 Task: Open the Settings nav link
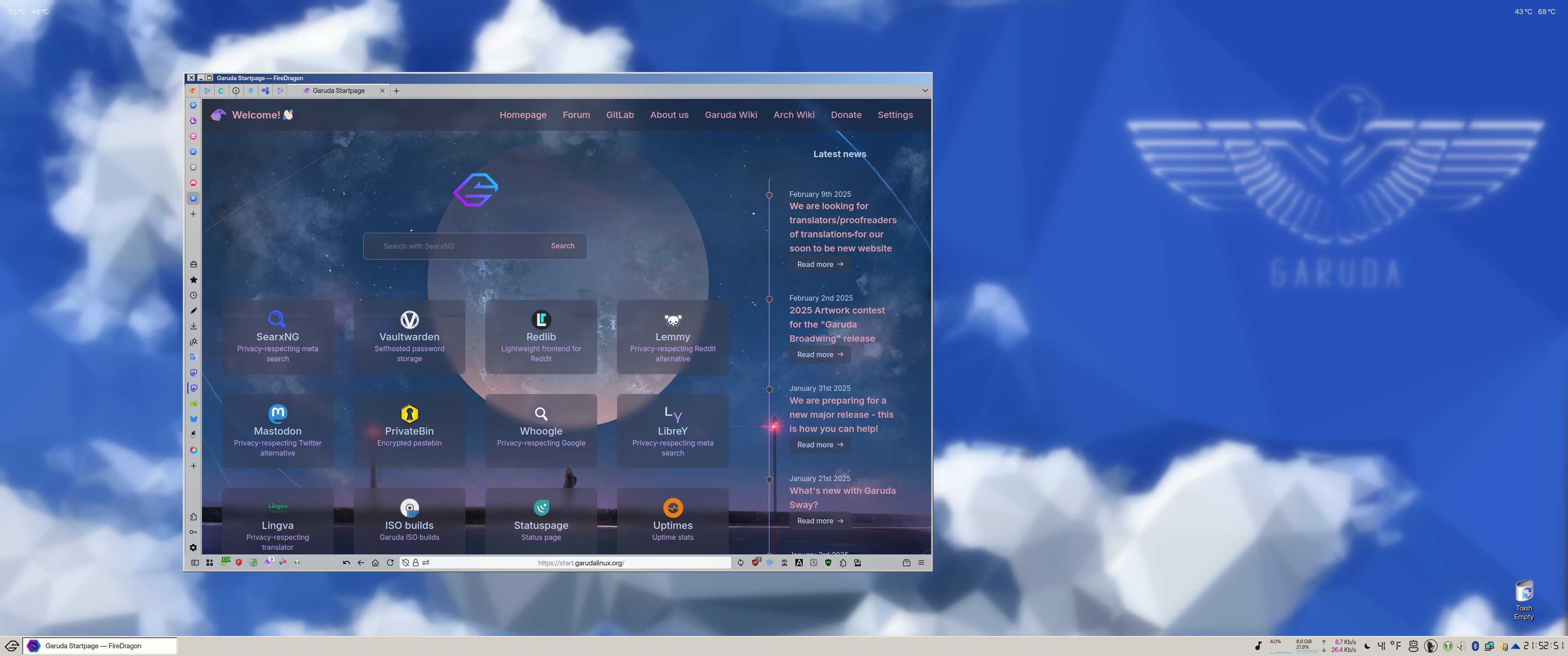pos(895,115)
